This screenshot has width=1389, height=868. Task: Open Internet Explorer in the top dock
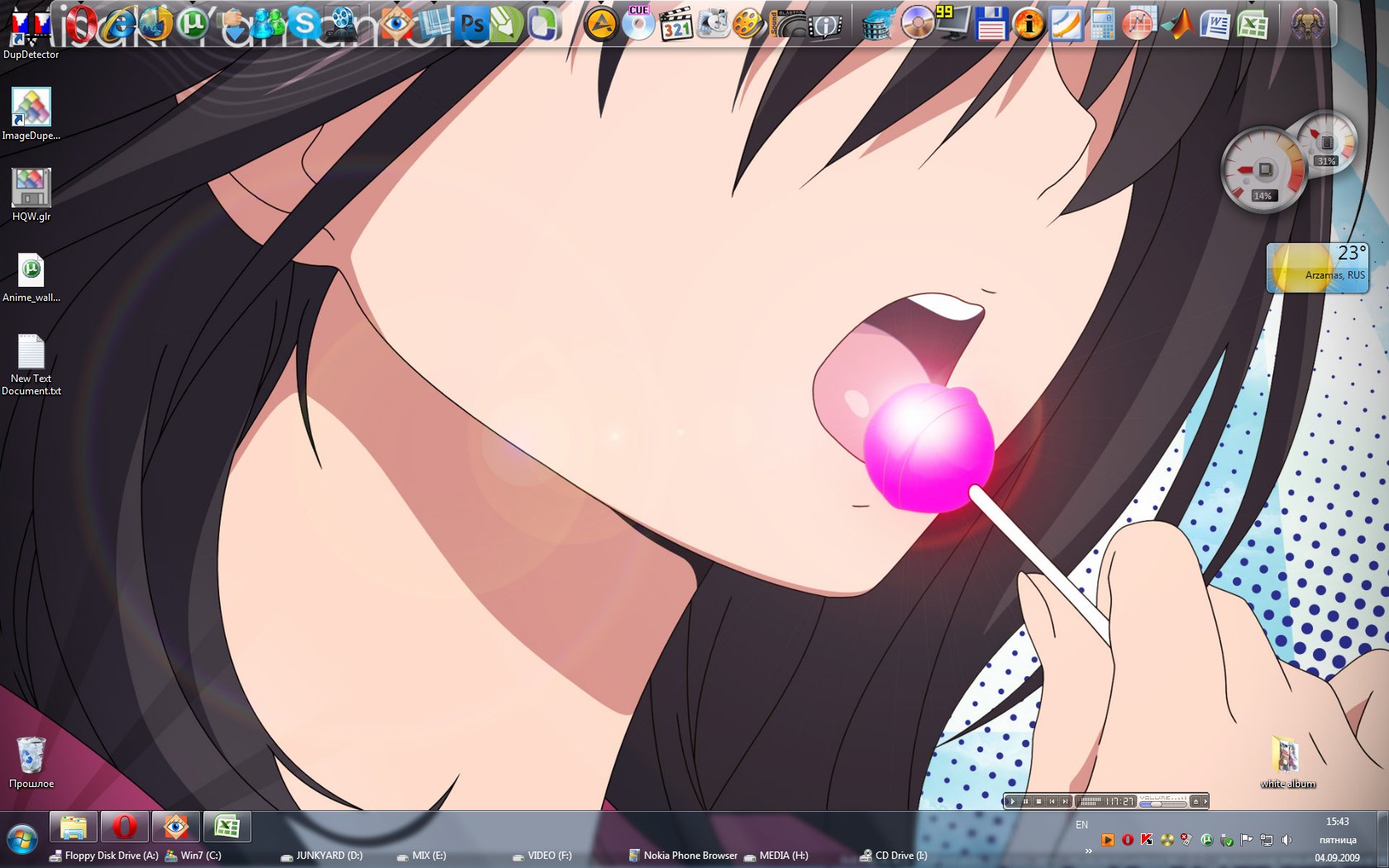coord(119,23)
